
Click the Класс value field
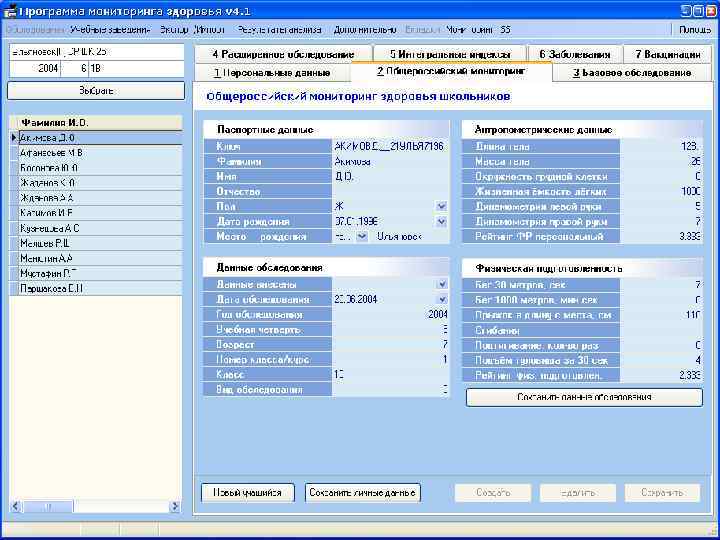(x=390, y=375)
